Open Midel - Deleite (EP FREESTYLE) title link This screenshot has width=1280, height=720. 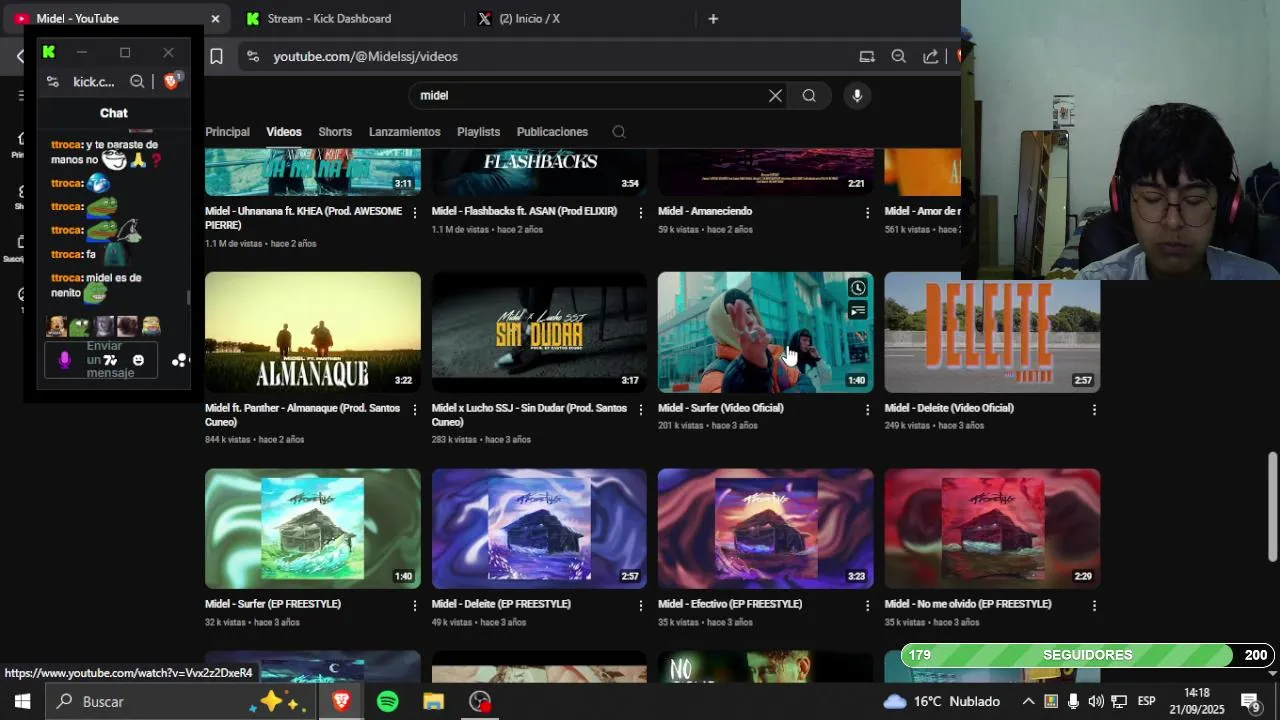point(501,604)
